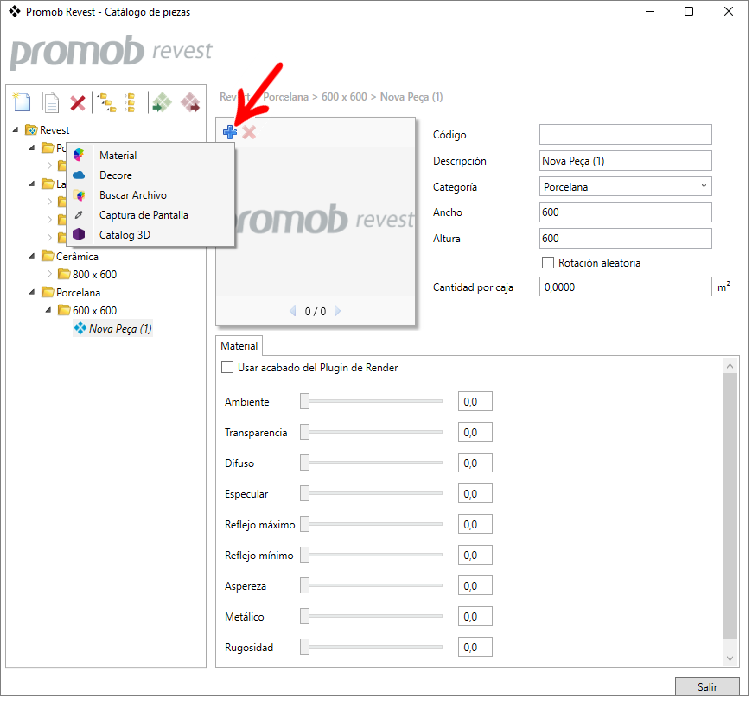
Task: Select Buscar Archivo menu entry
Action: [150, 195]
